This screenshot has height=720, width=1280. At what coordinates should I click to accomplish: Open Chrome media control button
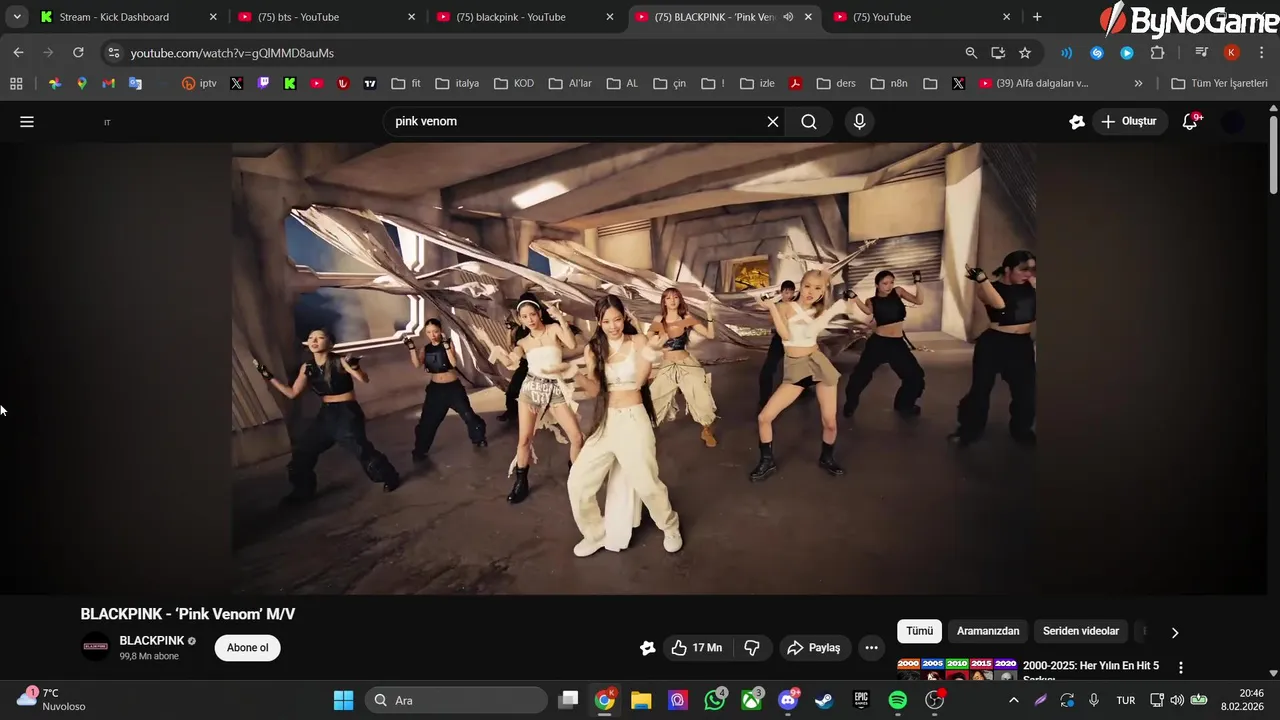coord(1201,53)
